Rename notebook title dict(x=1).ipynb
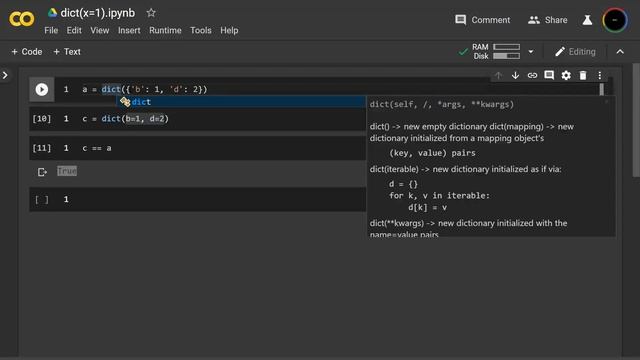Screen dimensions: 640x360 pos(98,13)
